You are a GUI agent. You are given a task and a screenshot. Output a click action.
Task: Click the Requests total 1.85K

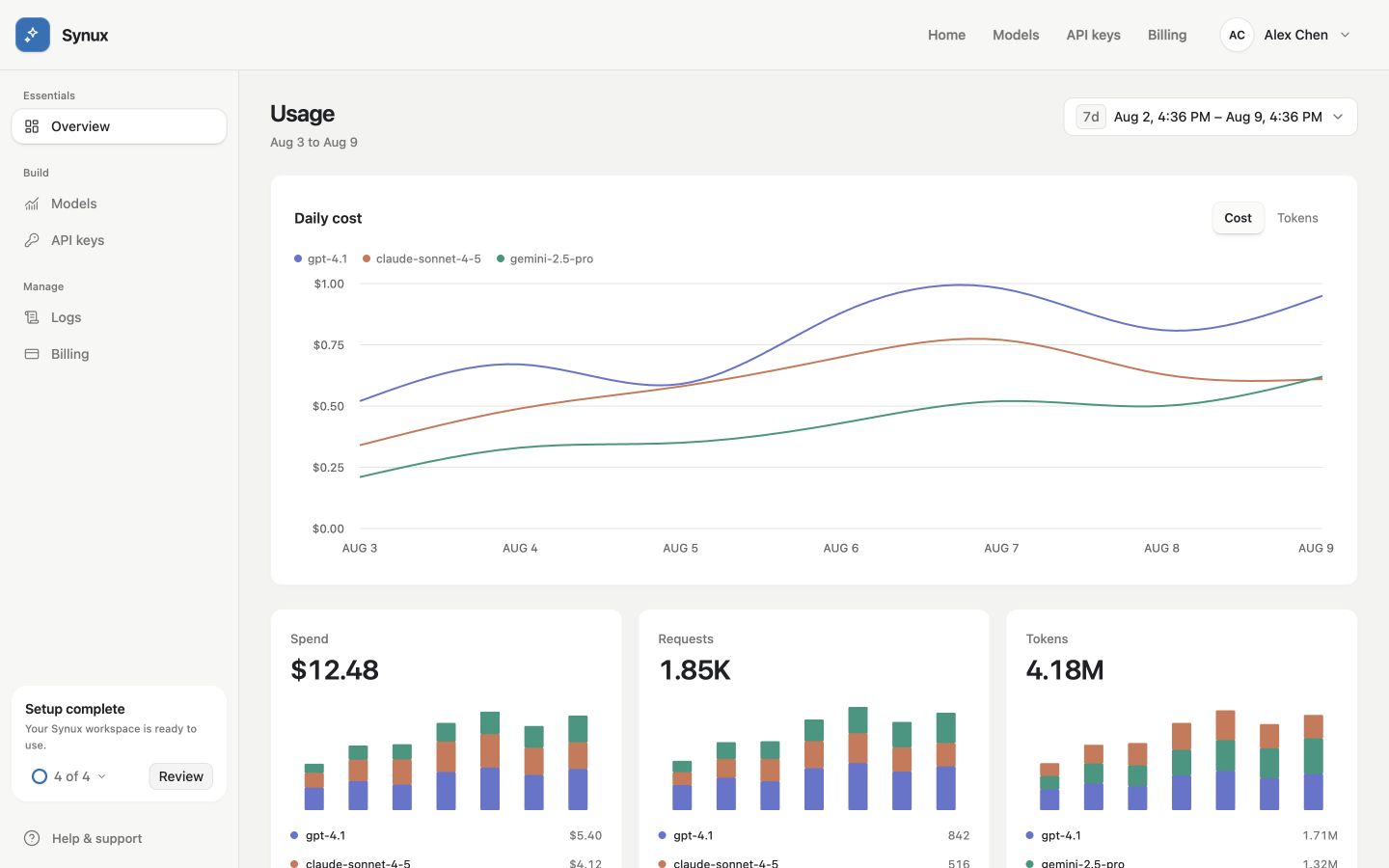tap(694, 669)
